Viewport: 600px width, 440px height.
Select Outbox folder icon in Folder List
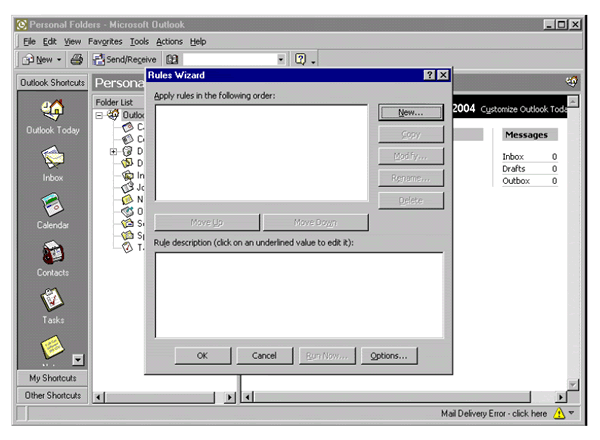(127, 211)
